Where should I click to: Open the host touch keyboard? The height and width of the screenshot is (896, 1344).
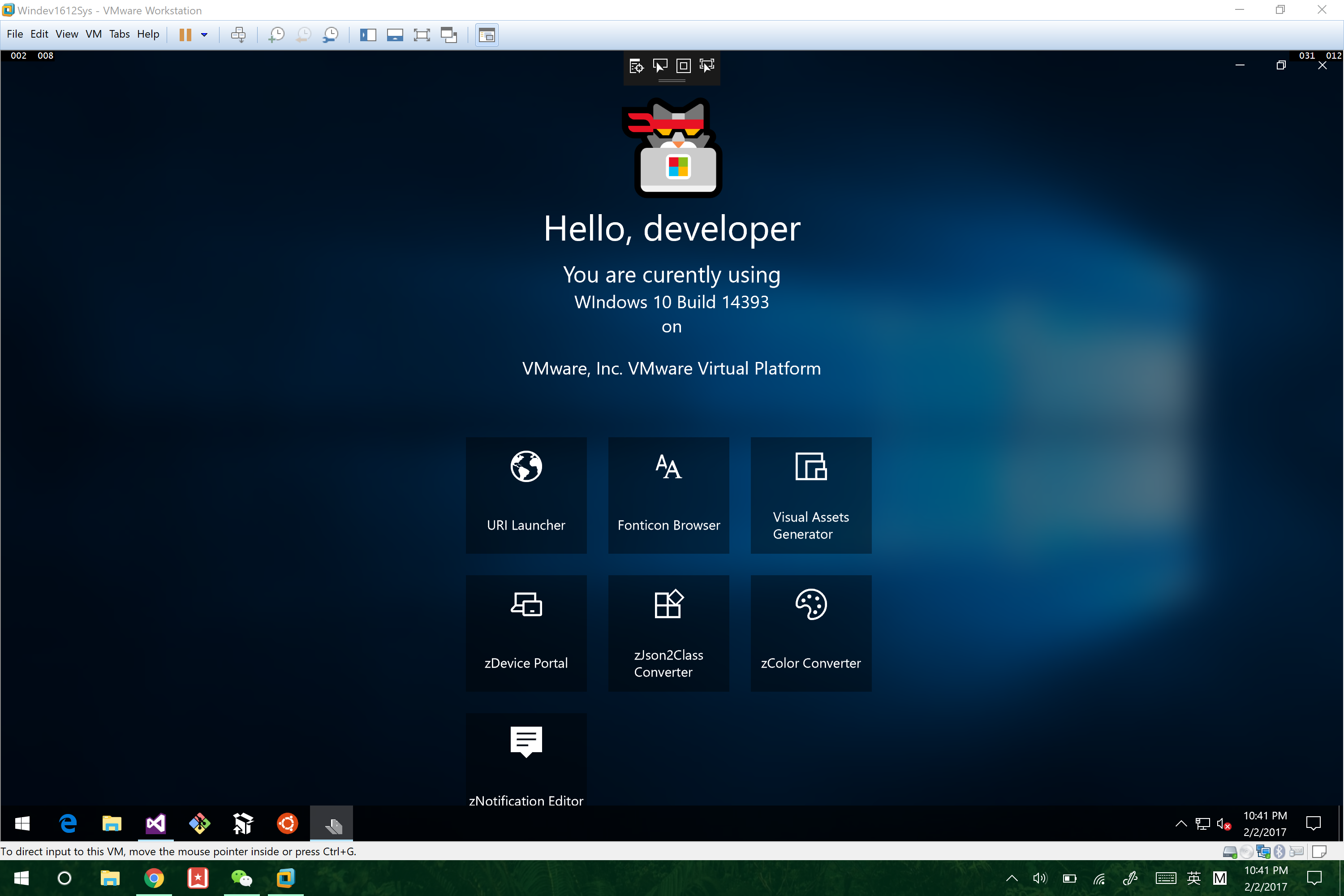pyautogui.click(x=1166, y=878)
